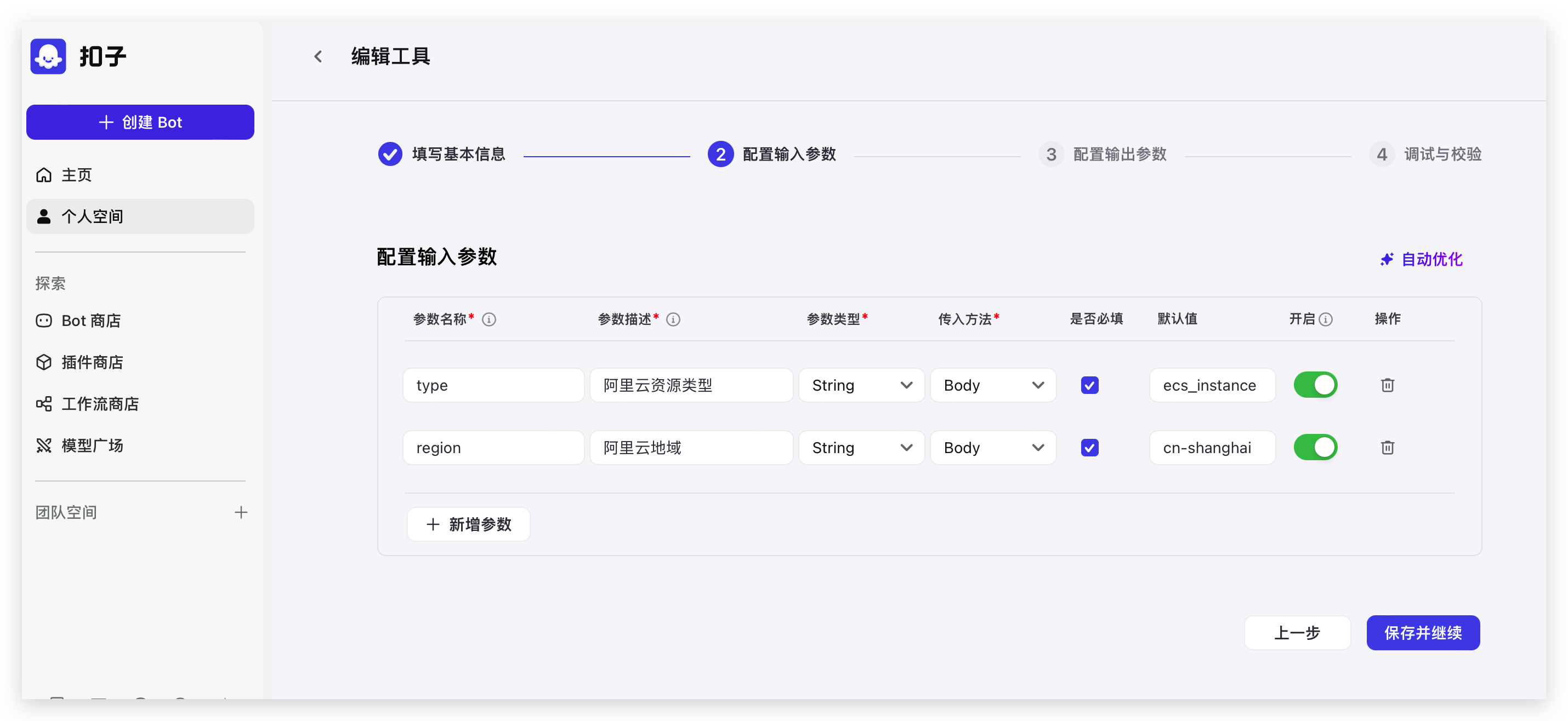Click the back arrow beside 编辑工具
The width and height of the screenshot is (1568, 721).
click(318, 56)
